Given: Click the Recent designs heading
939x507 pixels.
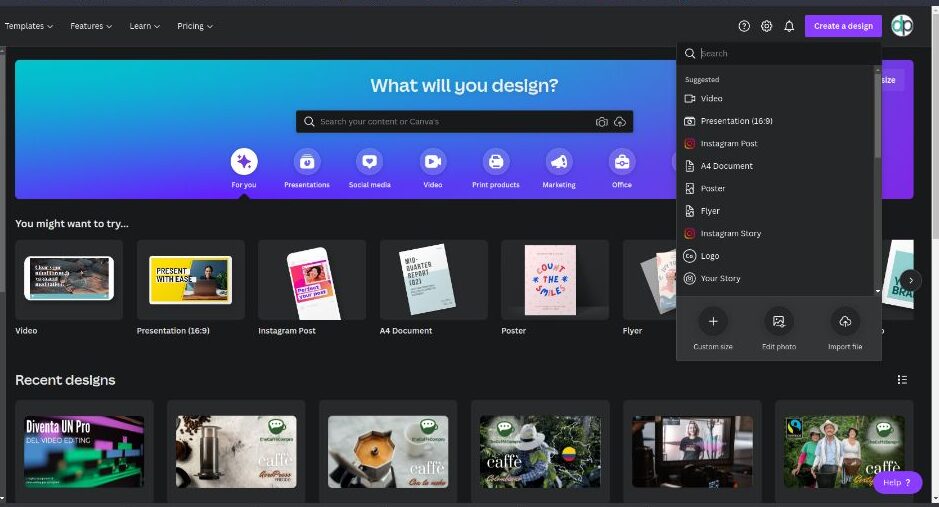Looking at the screenshot, I should (x=65, y=380).
